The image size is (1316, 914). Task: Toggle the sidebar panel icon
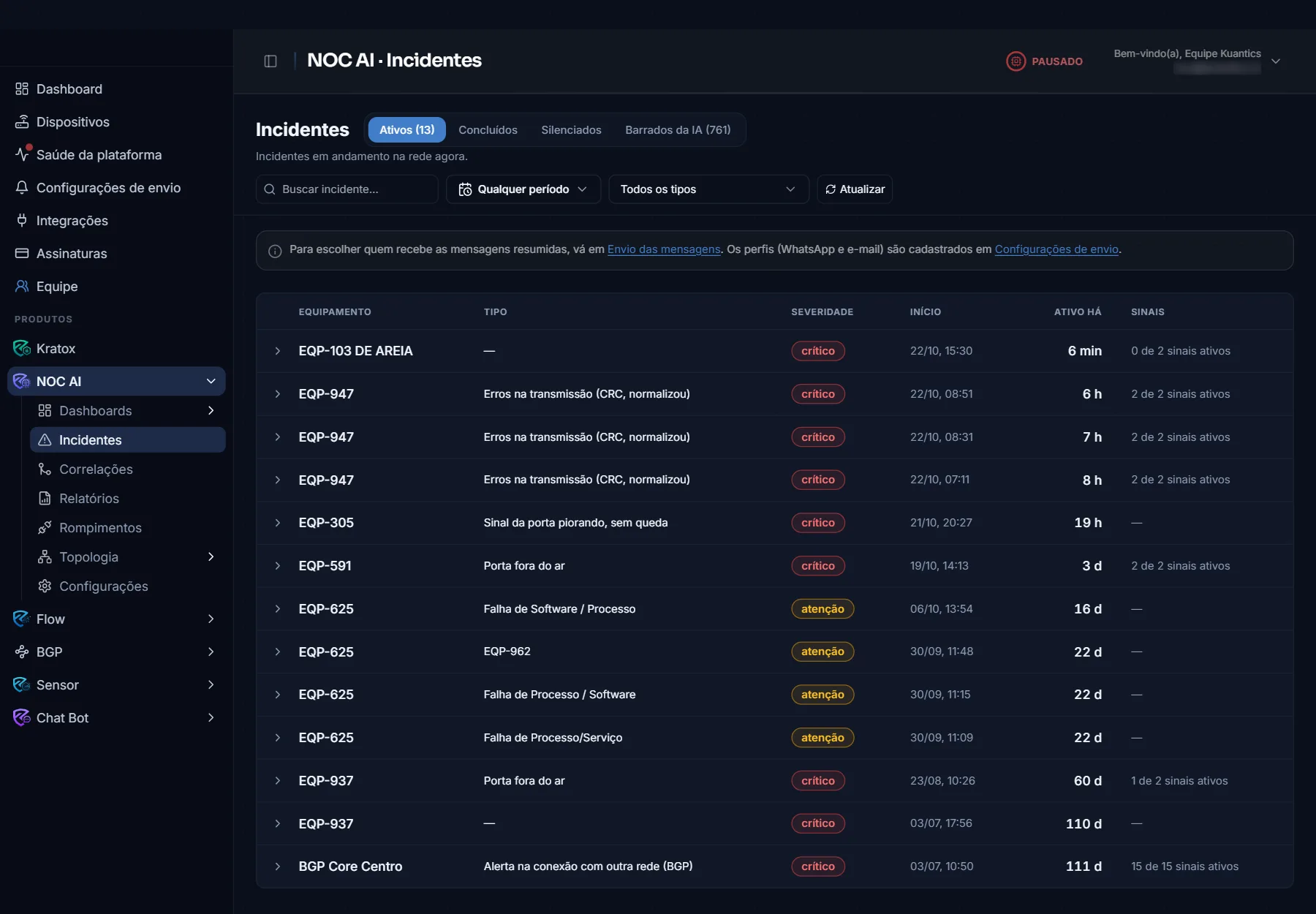(271, 61)
